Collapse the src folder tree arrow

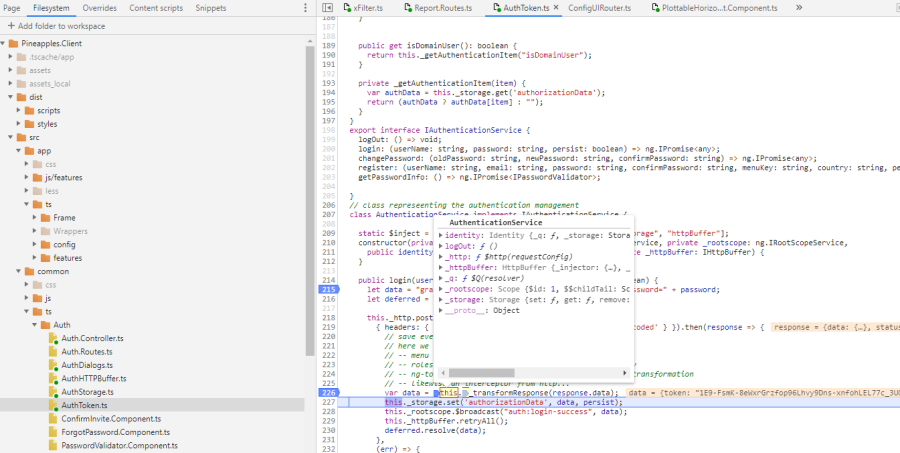9,137
